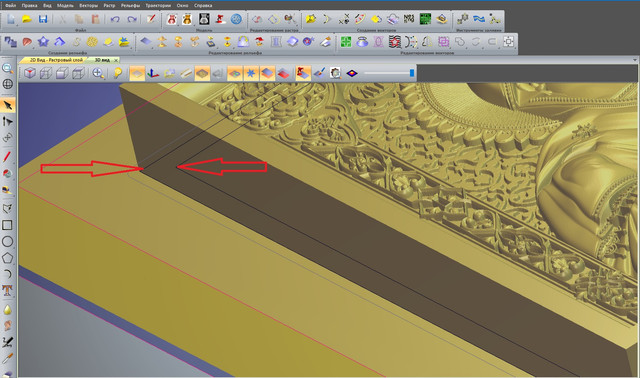This screenshot has width=640, height=378.
Task: Click the greyscale bear image icon
Action: coord(204,19)
